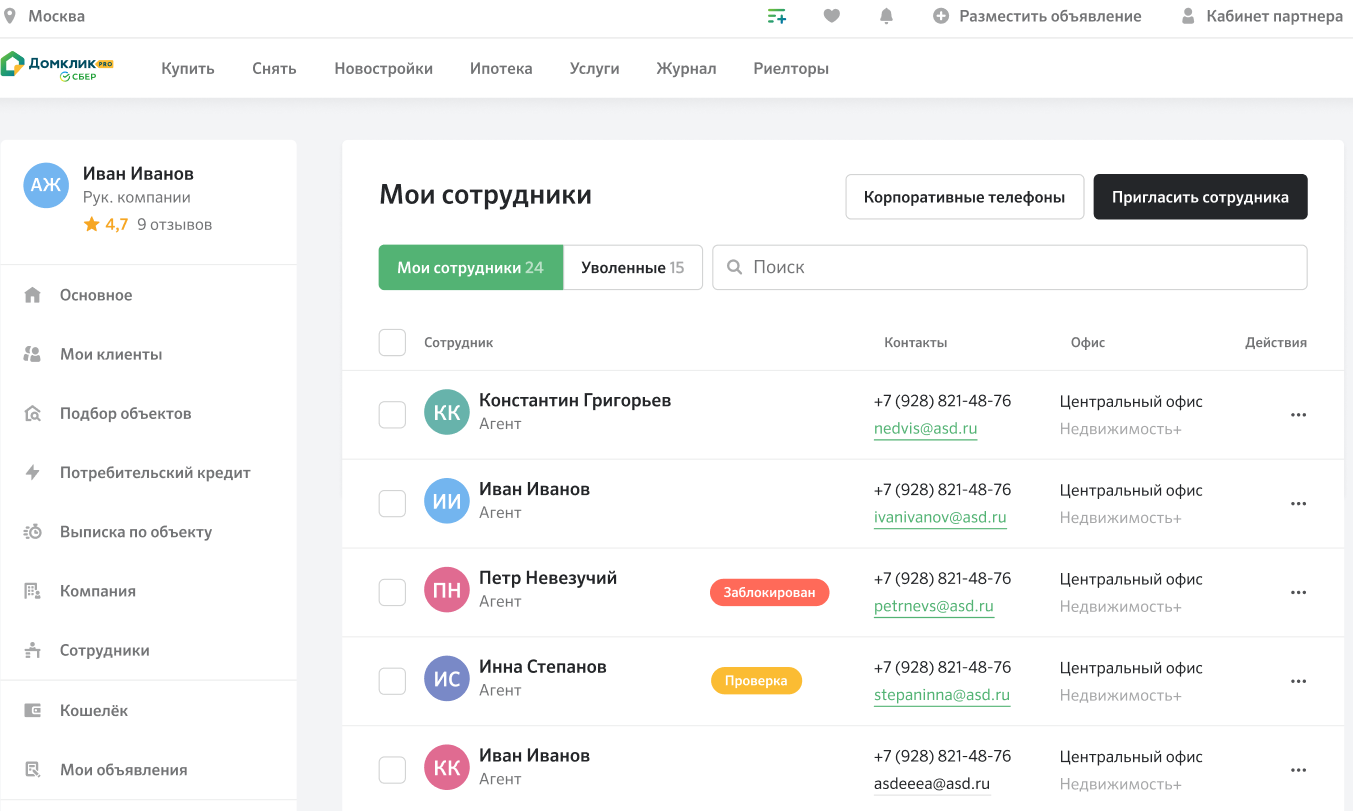Click the staff icon next to Сотрудники
The image size is (1353, 811).
click(x=32, y=650)
